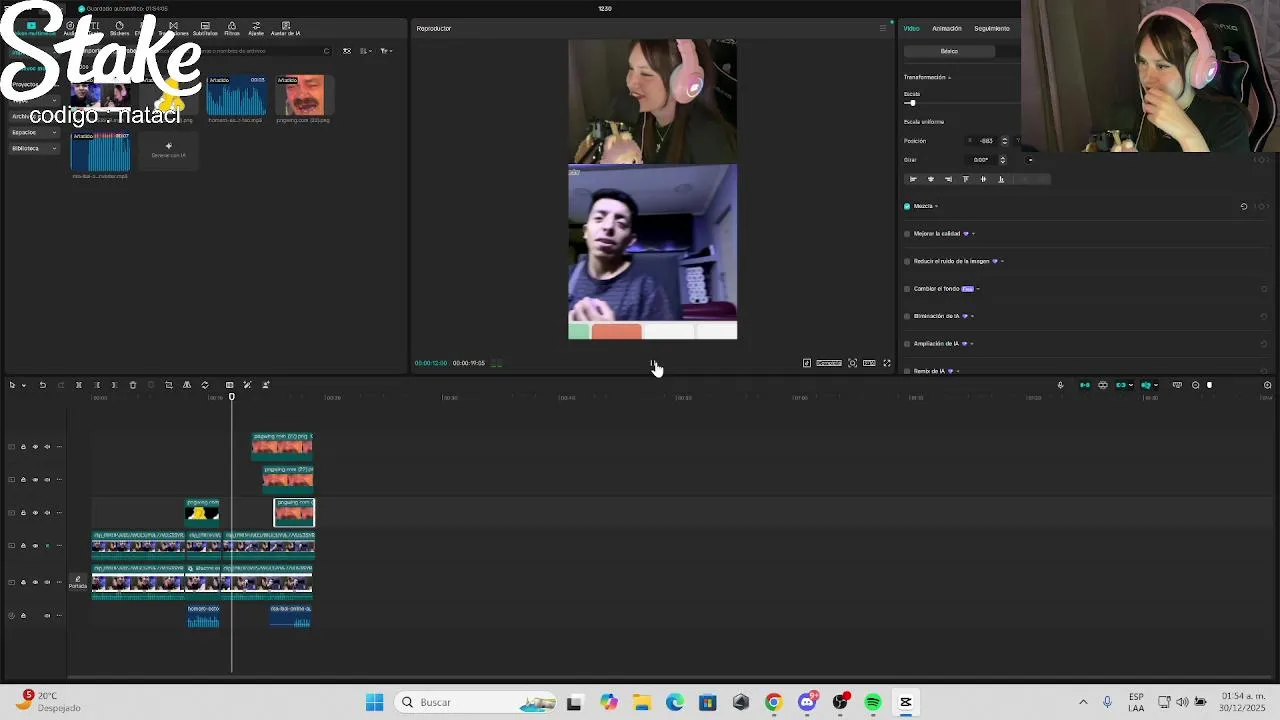
Task: Enable Eliminación de IA checkbox
Action: (907, 316)
